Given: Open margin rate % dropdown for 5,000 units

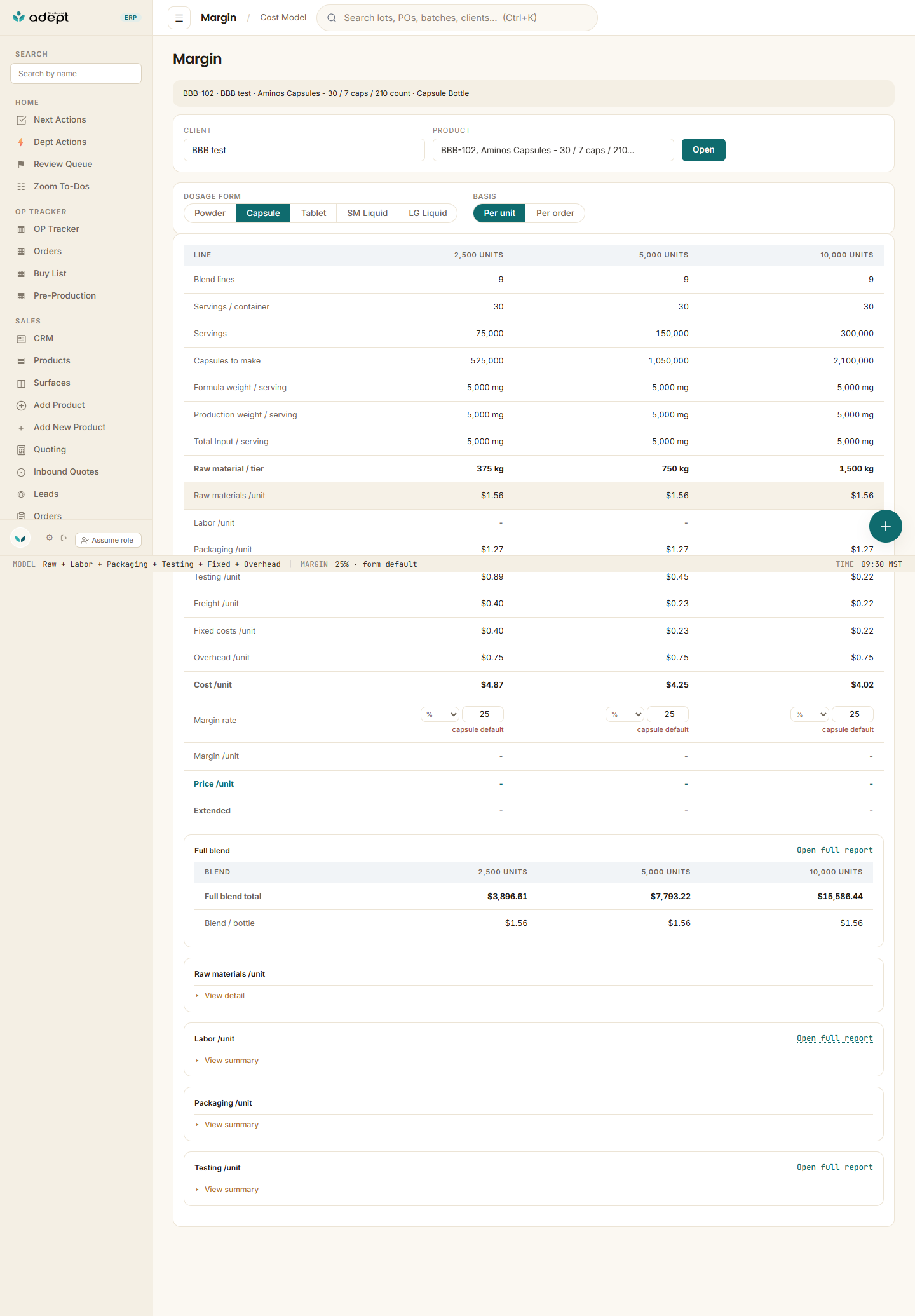Looking at the screenshot, I should tap(625, 714).
